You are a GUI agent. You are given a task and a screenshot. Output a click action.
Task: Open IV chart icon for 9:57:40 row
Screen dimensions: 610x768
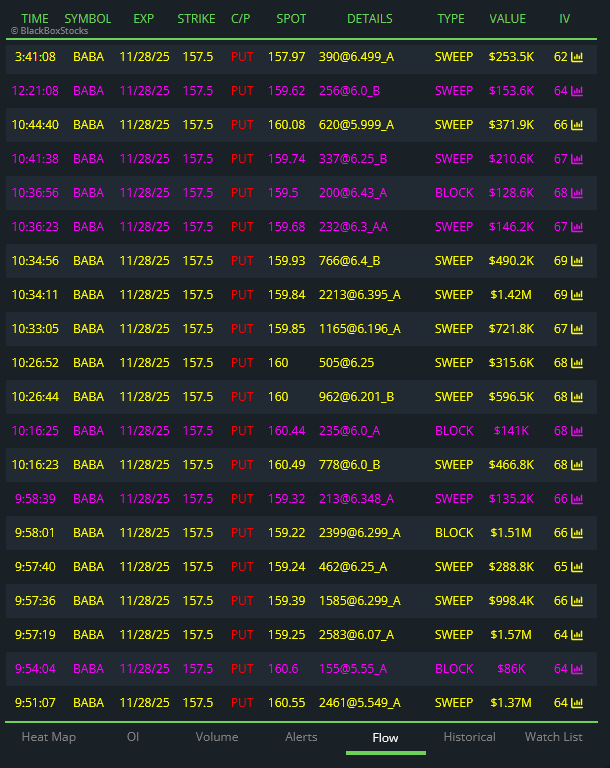click(577, 567)
